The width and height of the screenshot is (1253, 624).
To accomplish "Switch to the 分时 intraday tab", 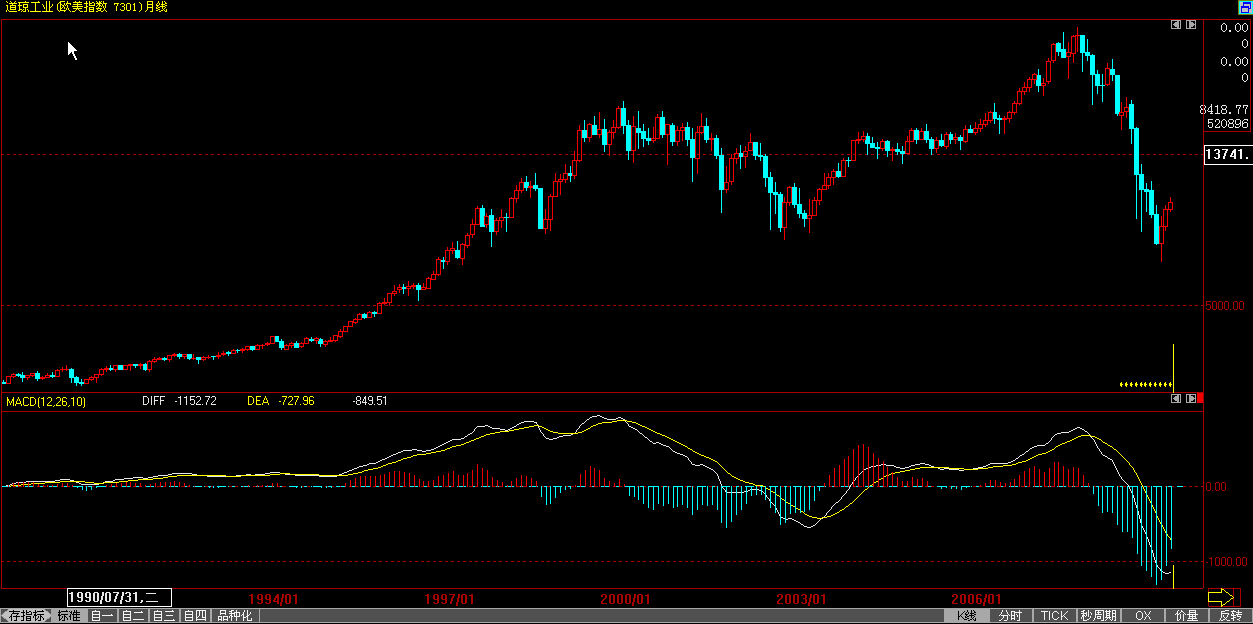I will click(x=1010, y=616).
